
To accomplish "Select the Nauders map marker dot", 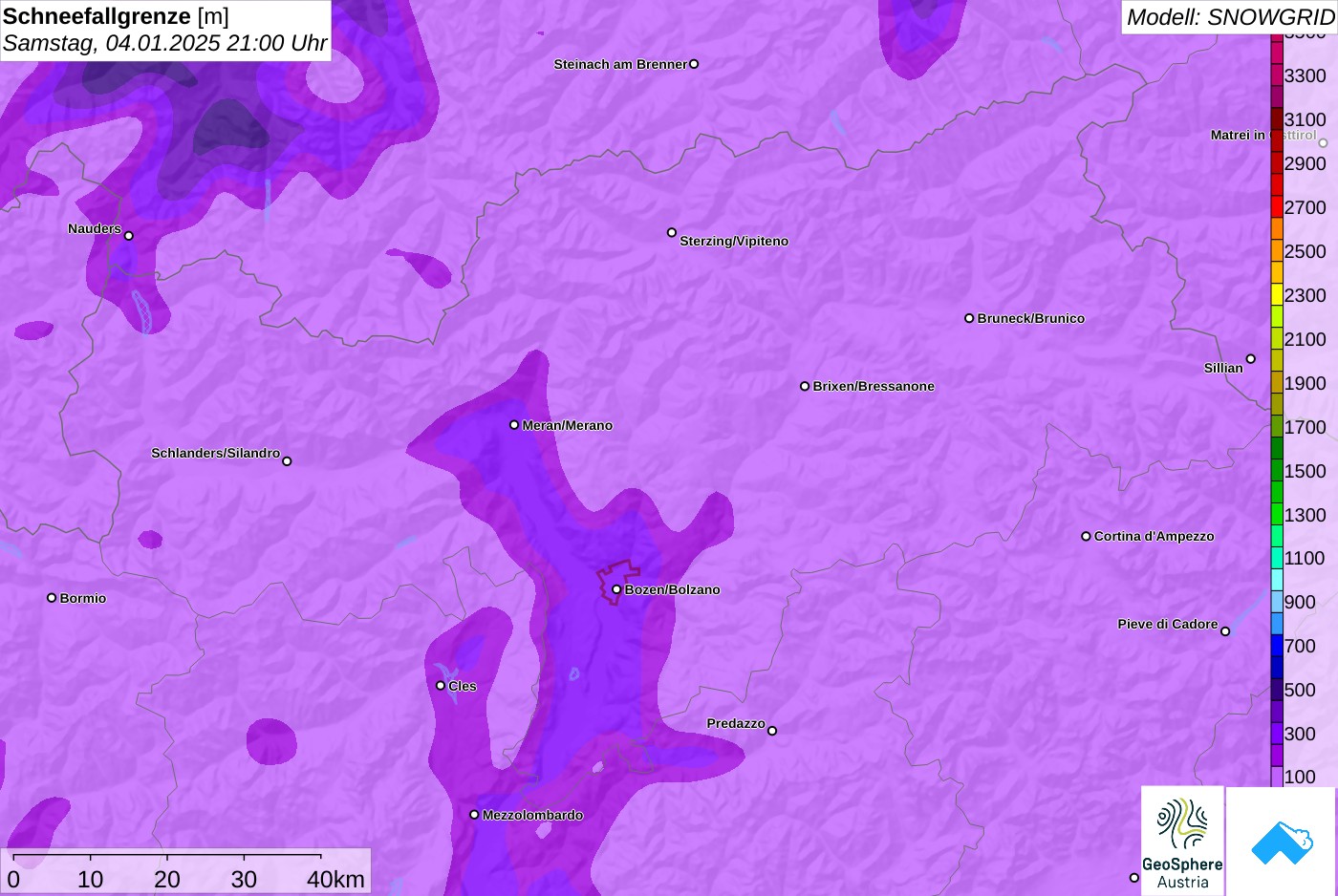I will (x=129, y=236).
